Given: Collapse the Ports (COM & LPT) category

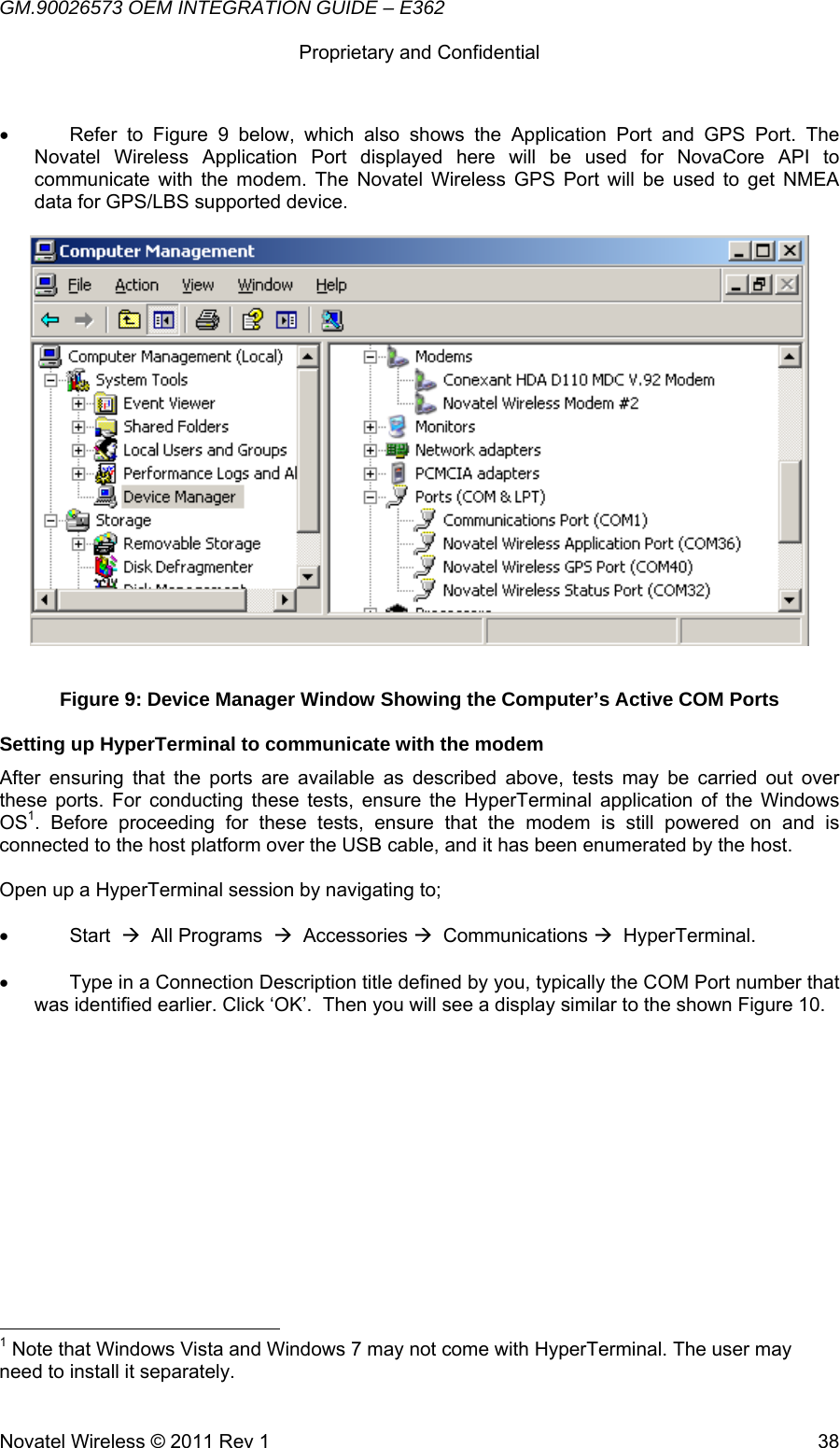Looking at the screenshot, I should point(371,497).
